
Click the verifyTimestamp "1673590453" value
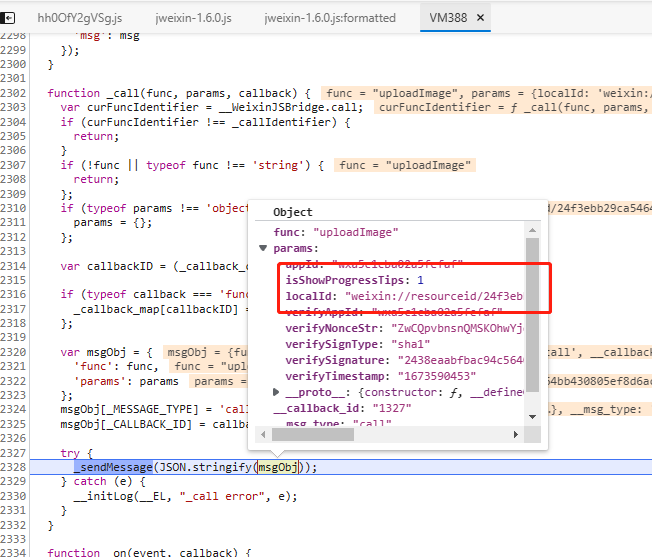[437, 377]
